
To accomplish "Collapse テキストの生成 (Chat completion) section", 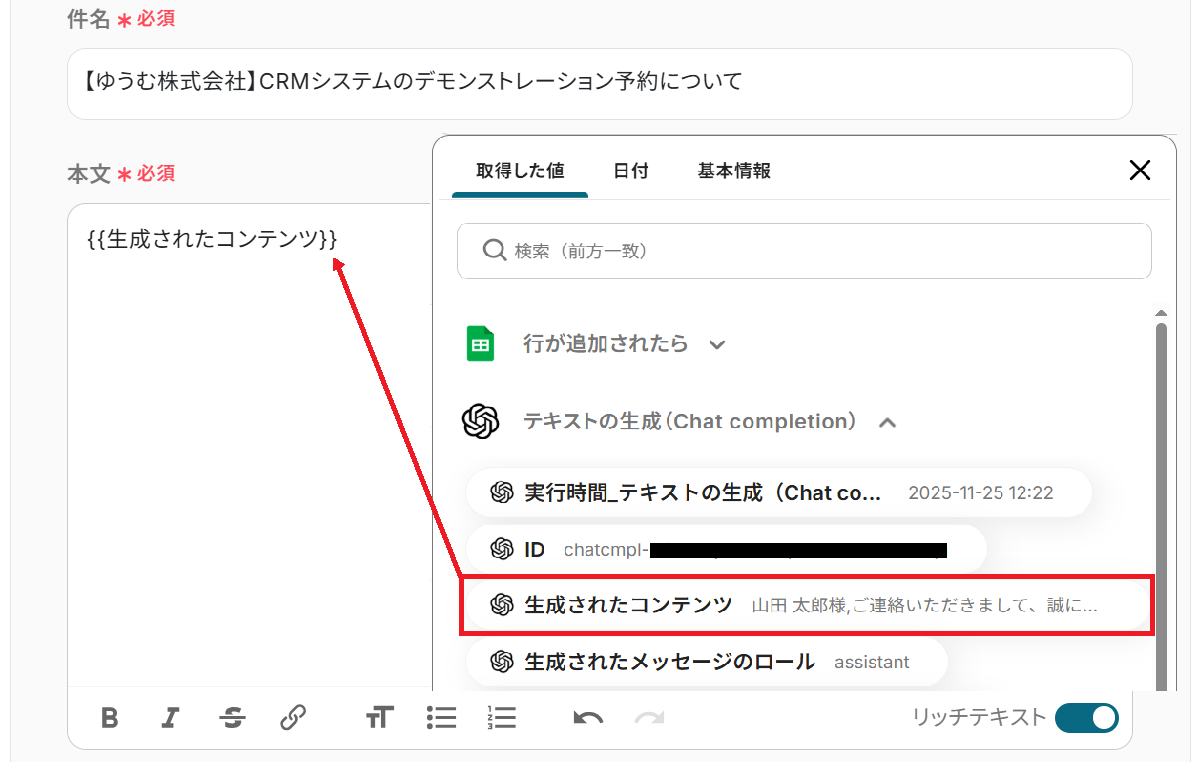I will pos(886,422).
